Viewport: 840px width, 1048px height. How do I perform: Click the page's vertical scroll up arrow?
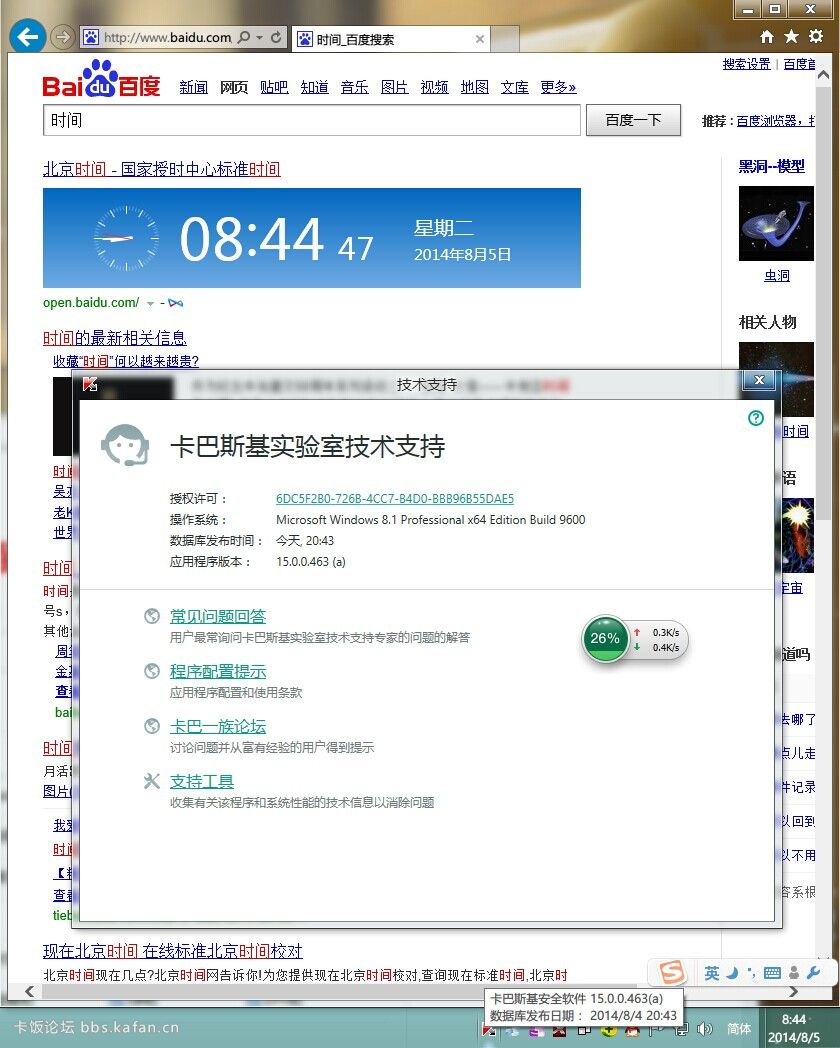tap(824, 75)
